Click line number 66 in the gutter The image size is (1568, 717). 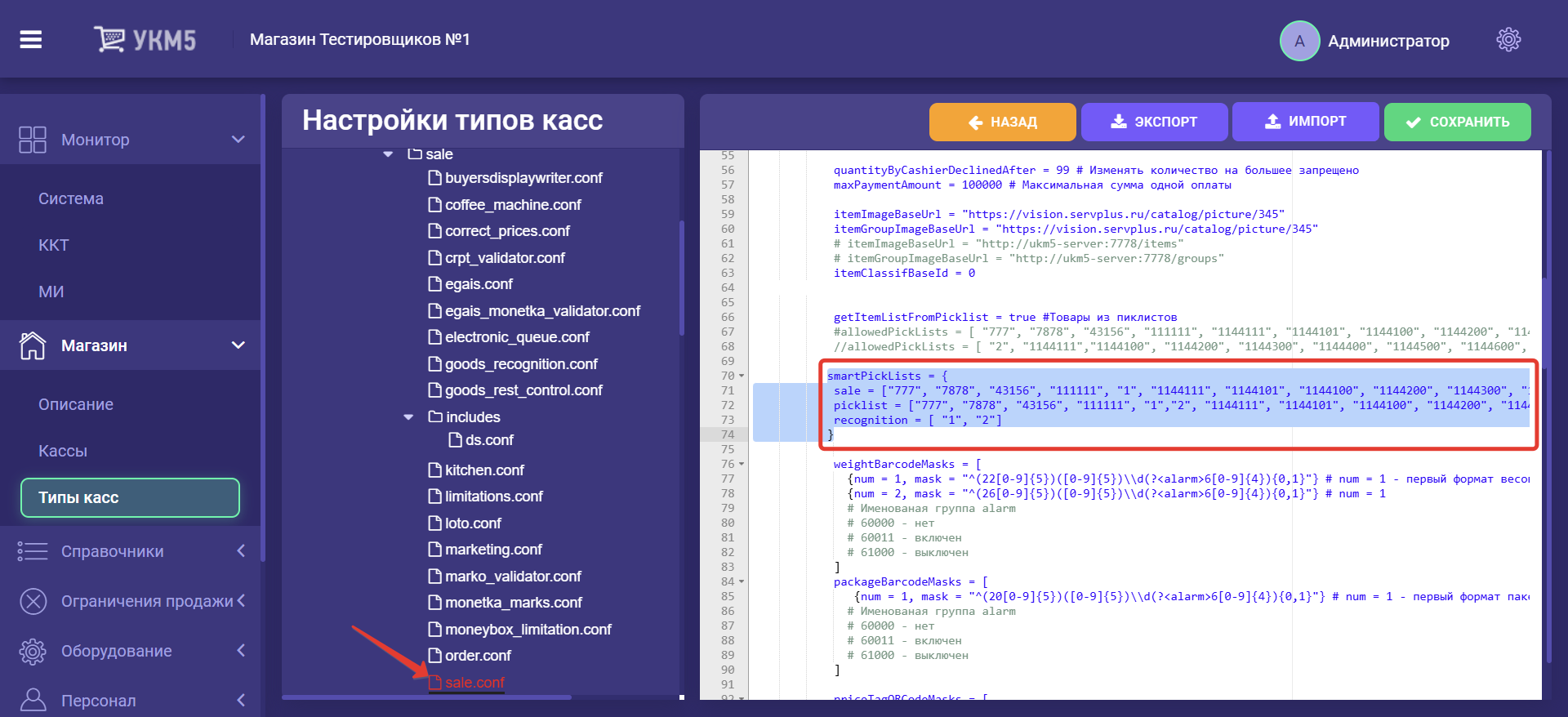pos(728,318)
